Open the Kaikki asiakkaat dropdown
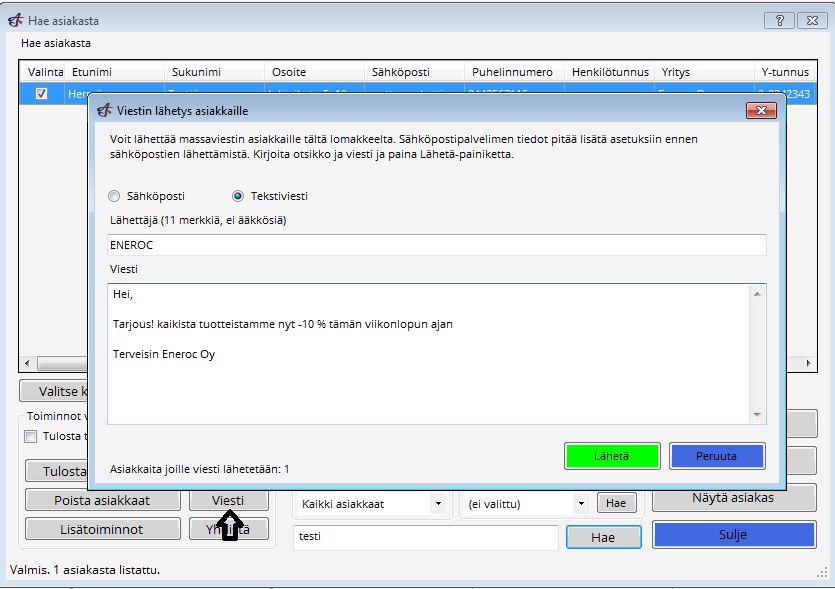 [437, 504]
